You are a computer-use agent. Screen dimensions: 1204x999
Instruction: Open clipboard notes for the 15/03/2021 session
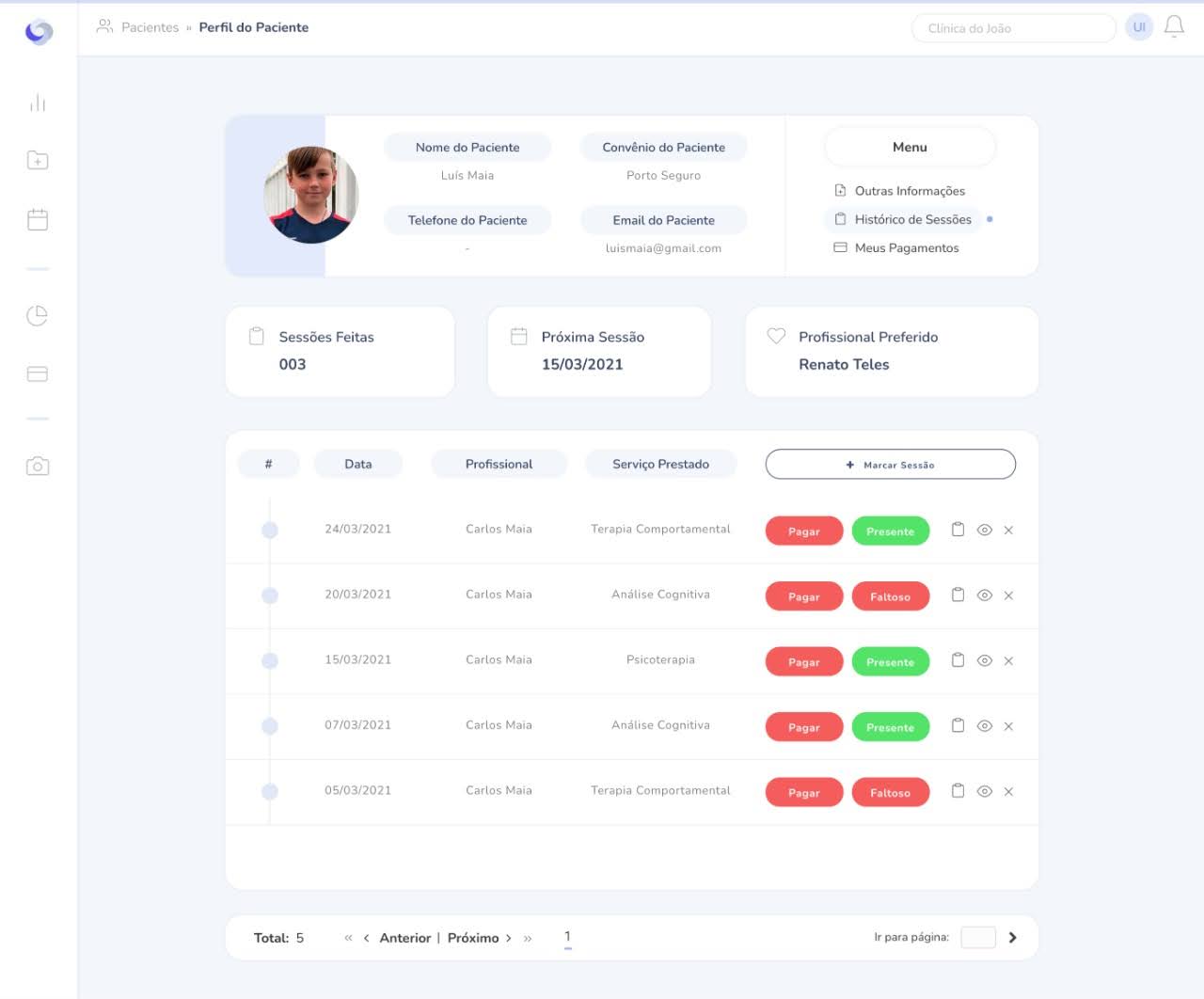958,660
